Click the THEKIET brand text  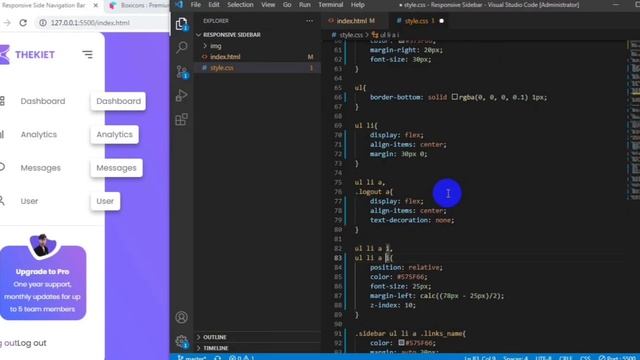tap(35, 55)
